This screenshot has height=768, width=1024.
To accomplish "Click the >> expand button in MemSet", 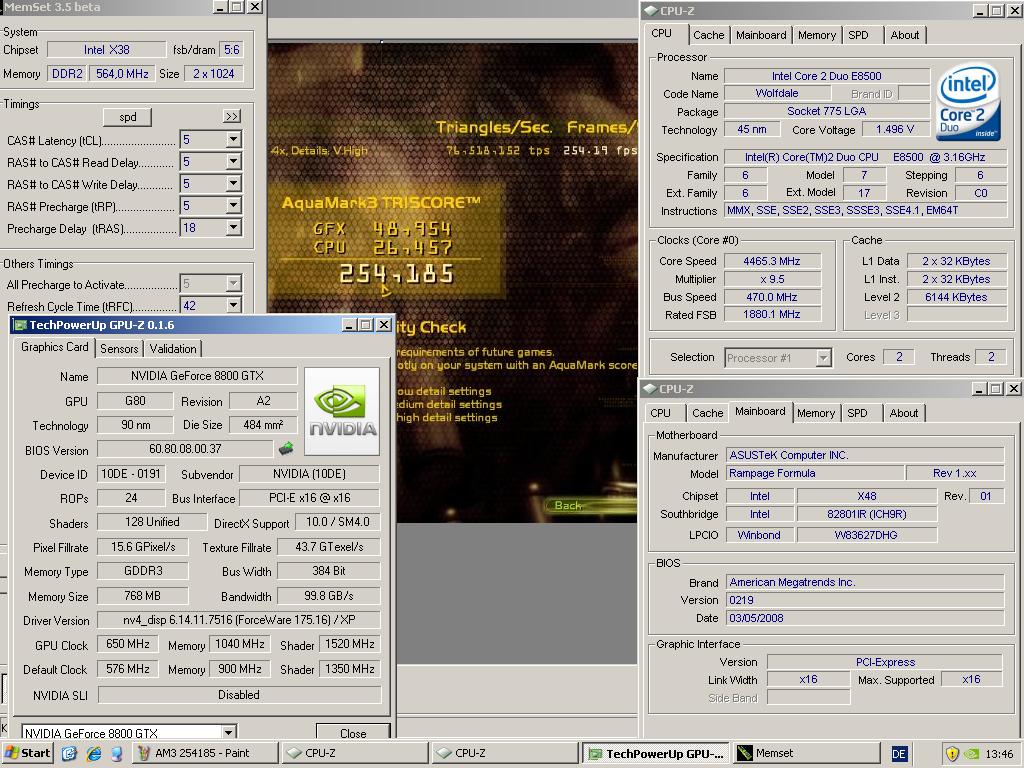I will pos(232,116).
